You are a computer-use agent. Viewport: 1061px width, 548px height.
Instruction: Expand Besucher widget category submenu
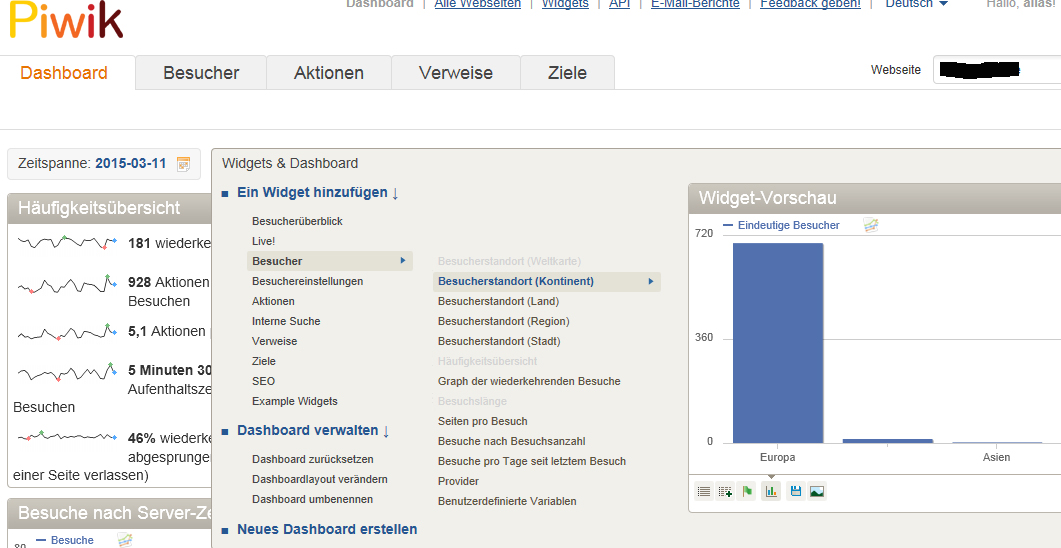[x=330, y=261]
